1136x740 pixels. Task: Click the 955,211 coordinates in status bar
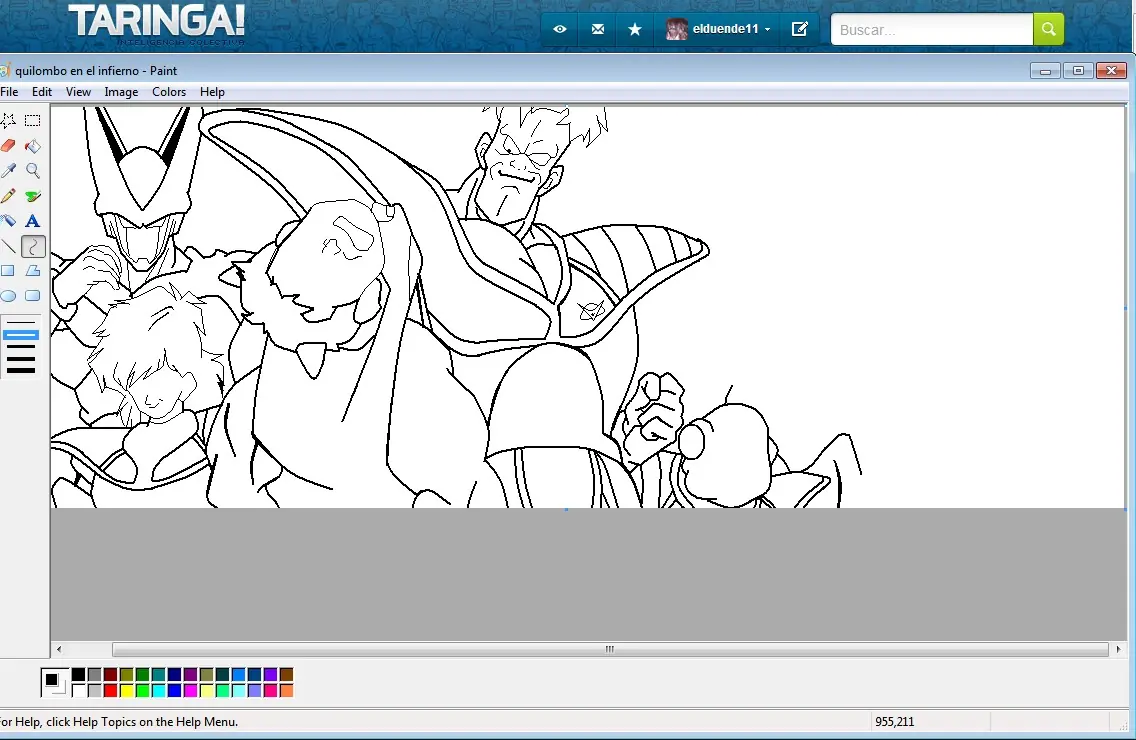[894, 722]
